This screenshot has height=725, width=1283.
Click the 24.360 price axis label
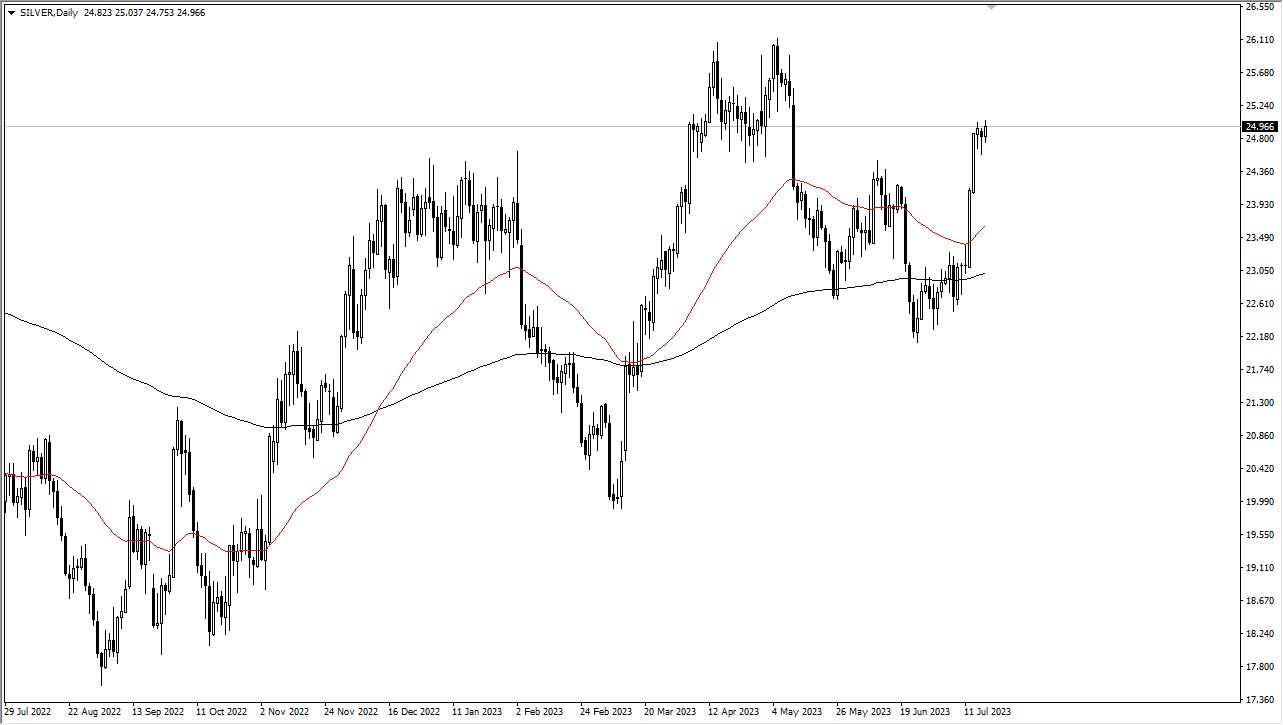[x=1260, y=169]
